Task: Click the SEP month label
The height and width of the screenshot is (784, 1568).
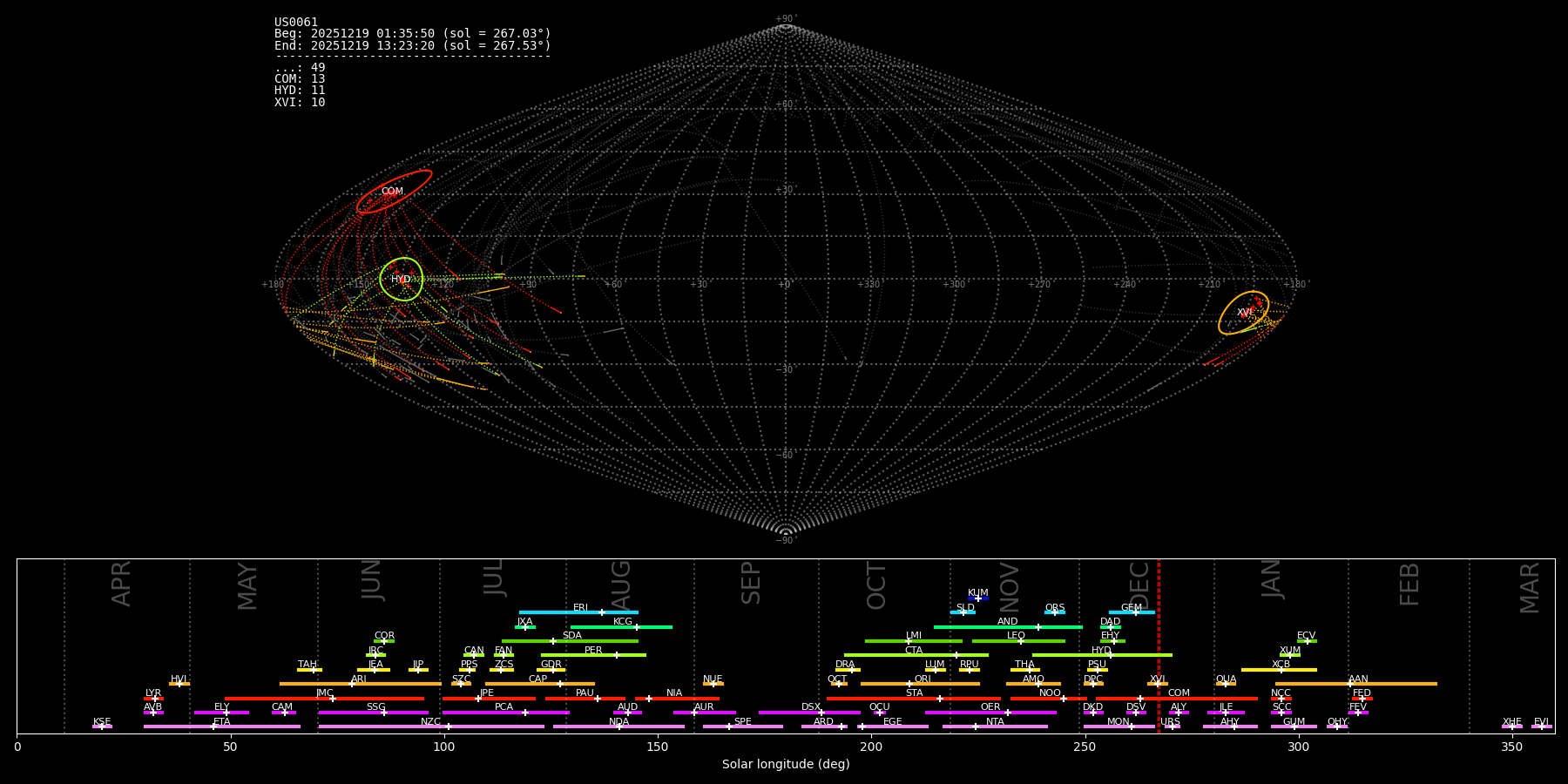Action: click(751, 583)
